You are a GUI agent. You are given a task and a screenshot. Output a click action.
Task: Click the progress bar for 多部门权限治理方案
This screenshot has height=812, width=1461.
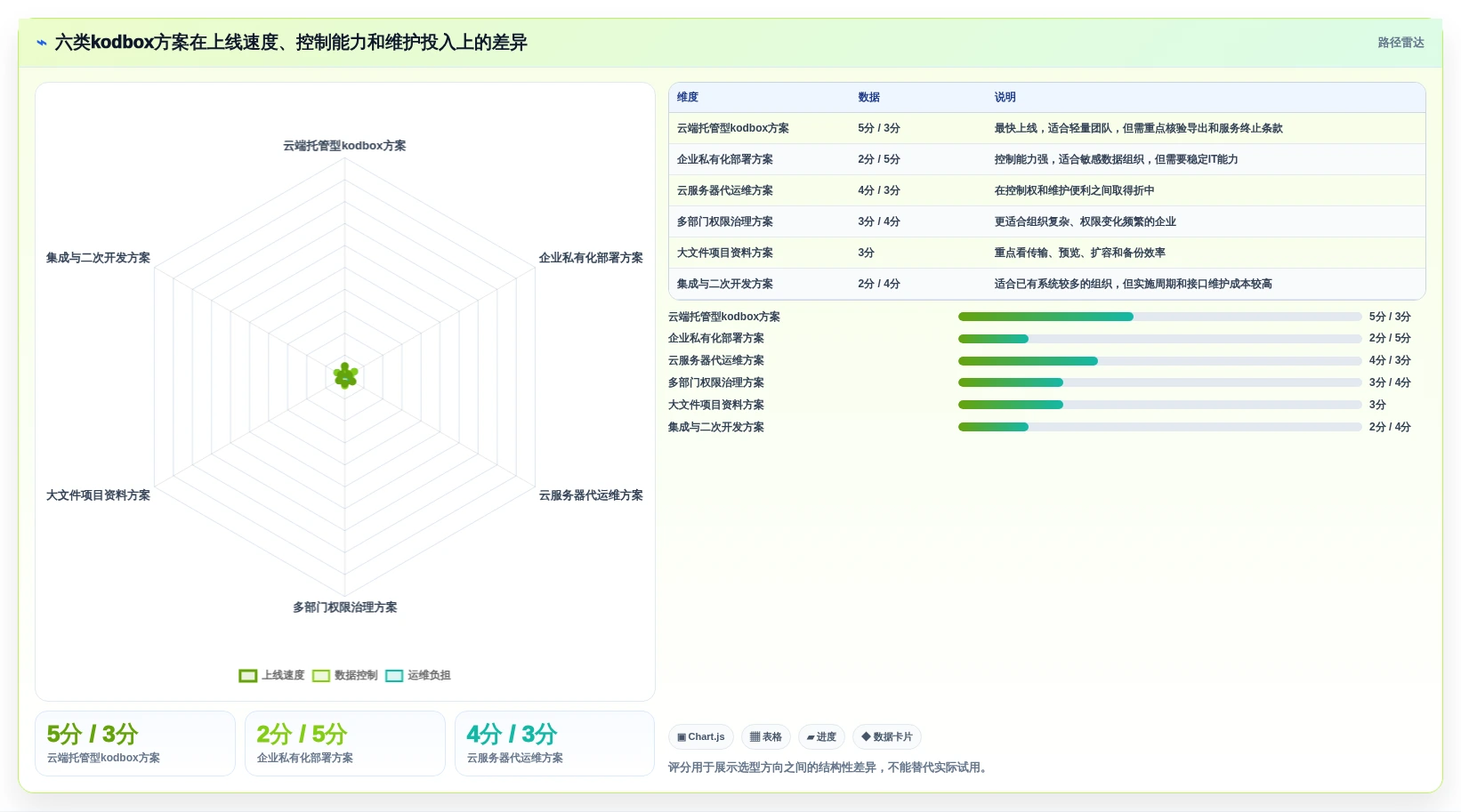[x=1159, y=382]
